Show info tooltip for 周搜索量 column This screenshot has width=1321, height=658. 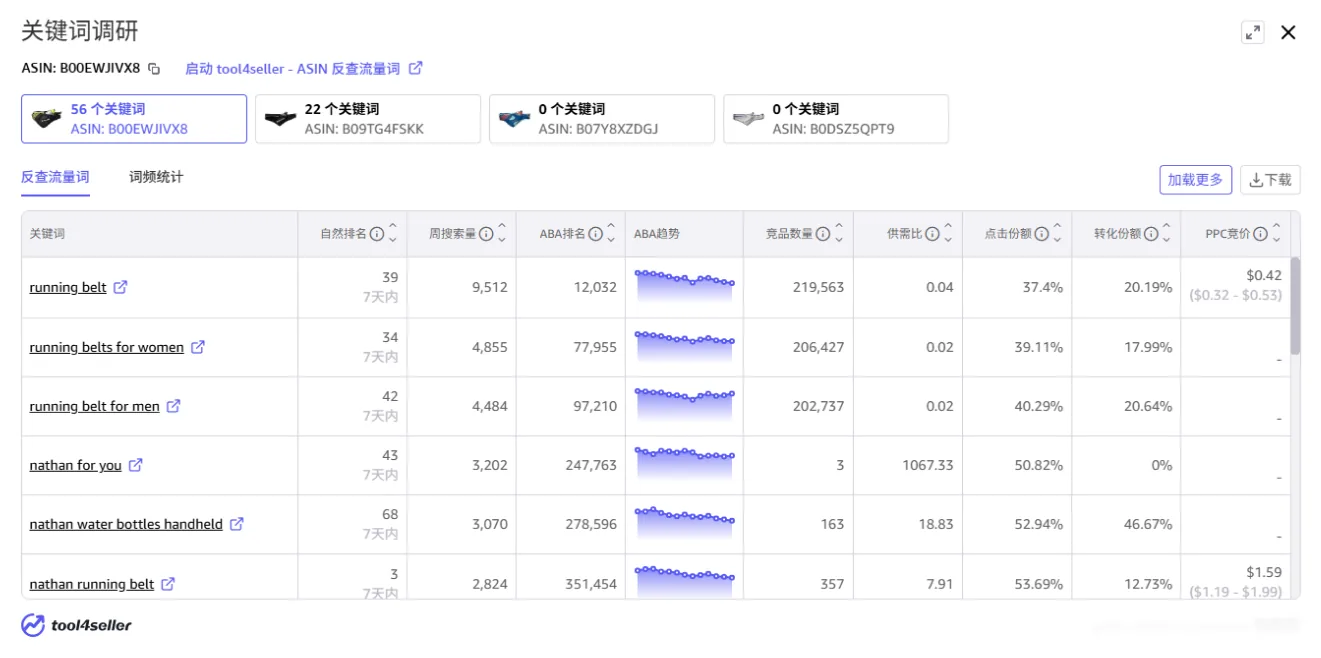[486, 234]
